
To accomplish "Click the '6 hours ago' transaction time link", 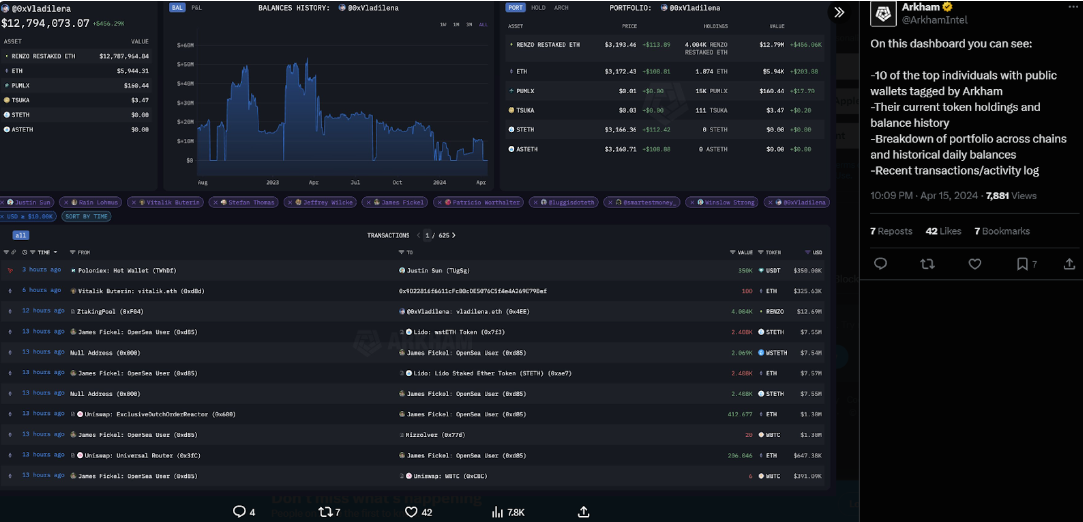I will pos(41,291).
